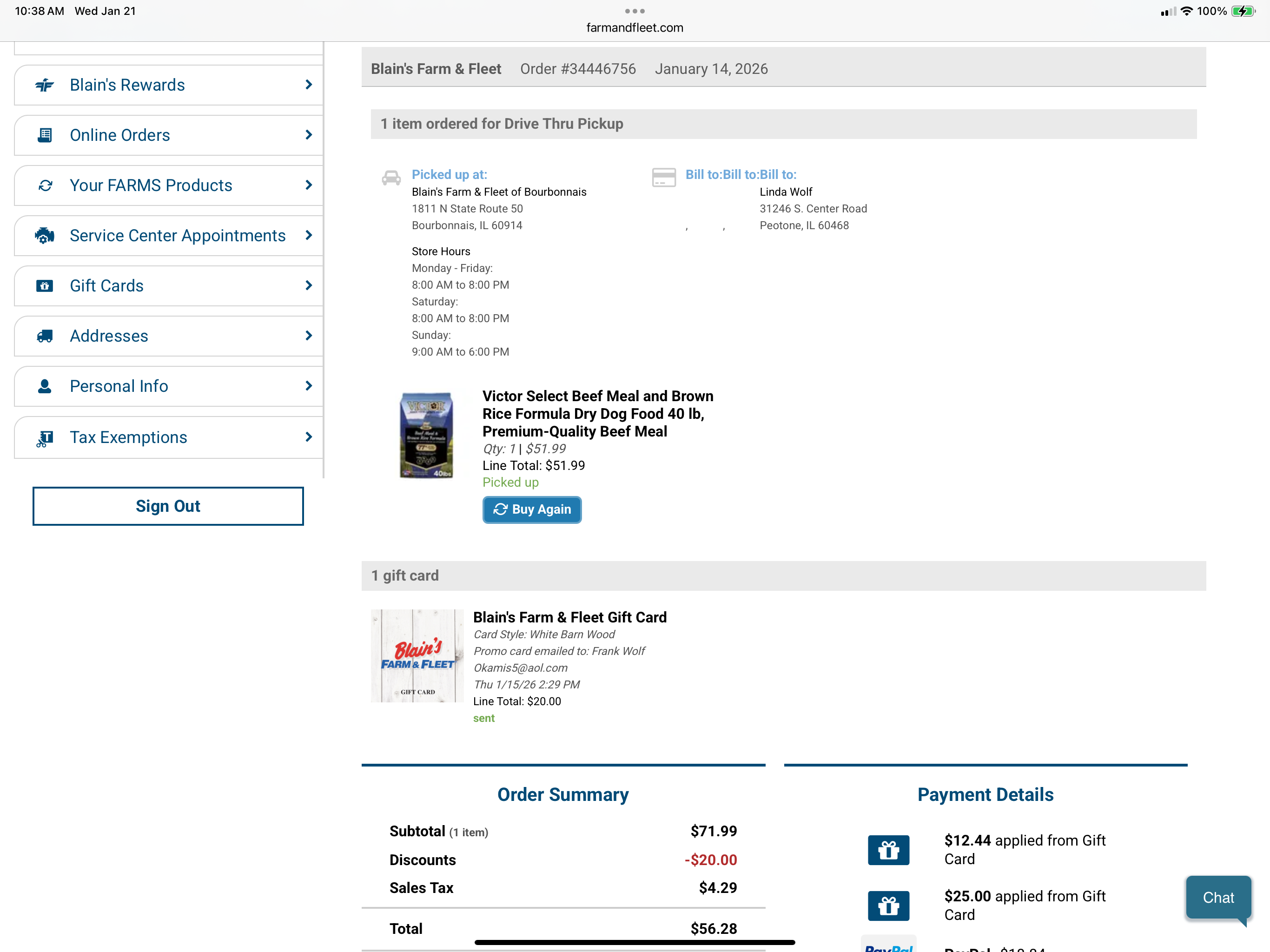Click the Online Orders receipt icon
Viewport: 1270px width, 952px height.
[x=44, y=135]
